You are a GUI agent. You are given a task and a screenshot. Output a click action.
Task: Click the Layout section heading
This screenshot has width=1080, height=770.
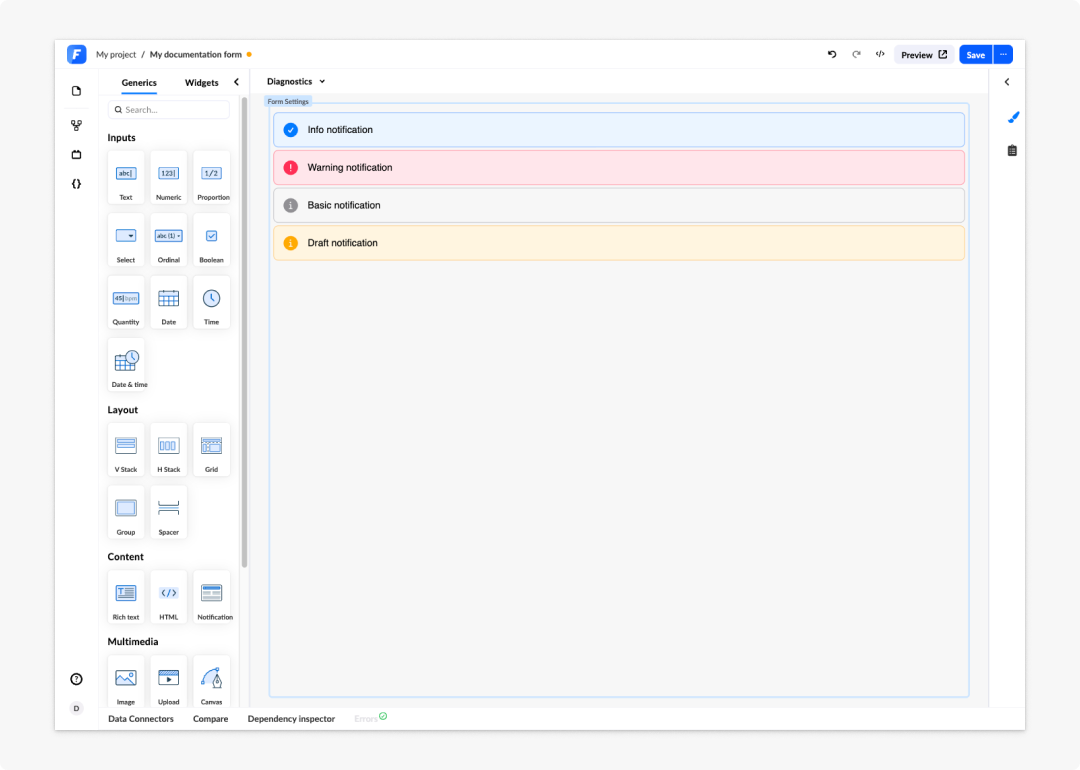point(123,410)
